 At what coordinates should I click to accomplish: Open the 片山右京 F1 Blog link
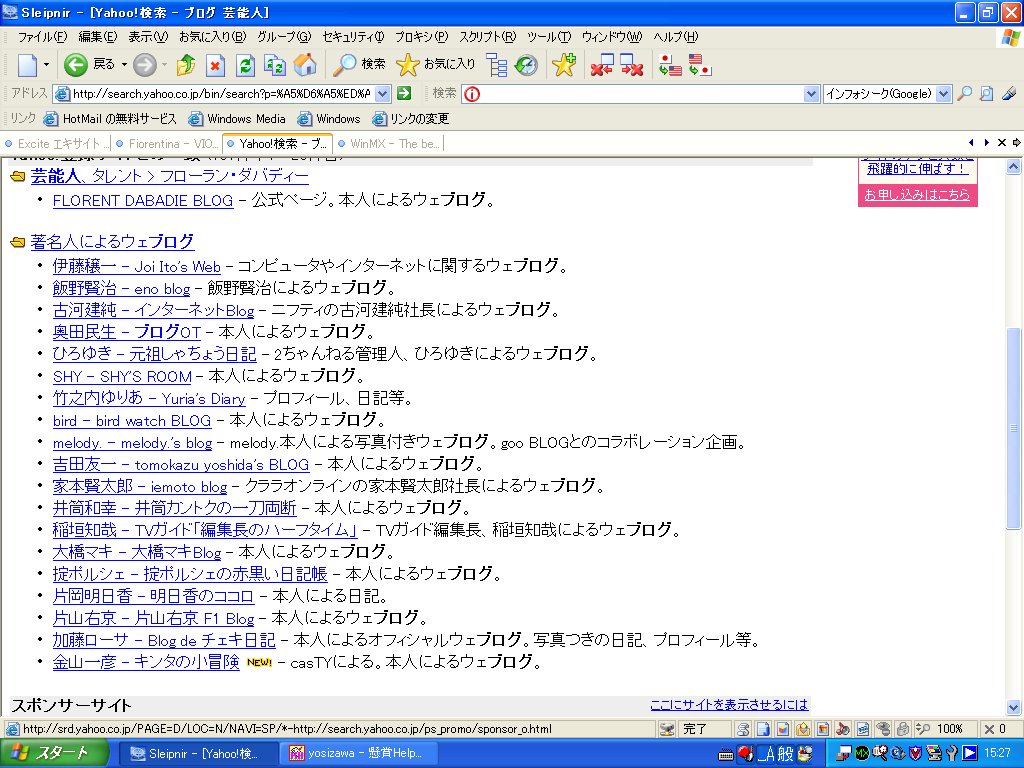click(x=153, y=618)
